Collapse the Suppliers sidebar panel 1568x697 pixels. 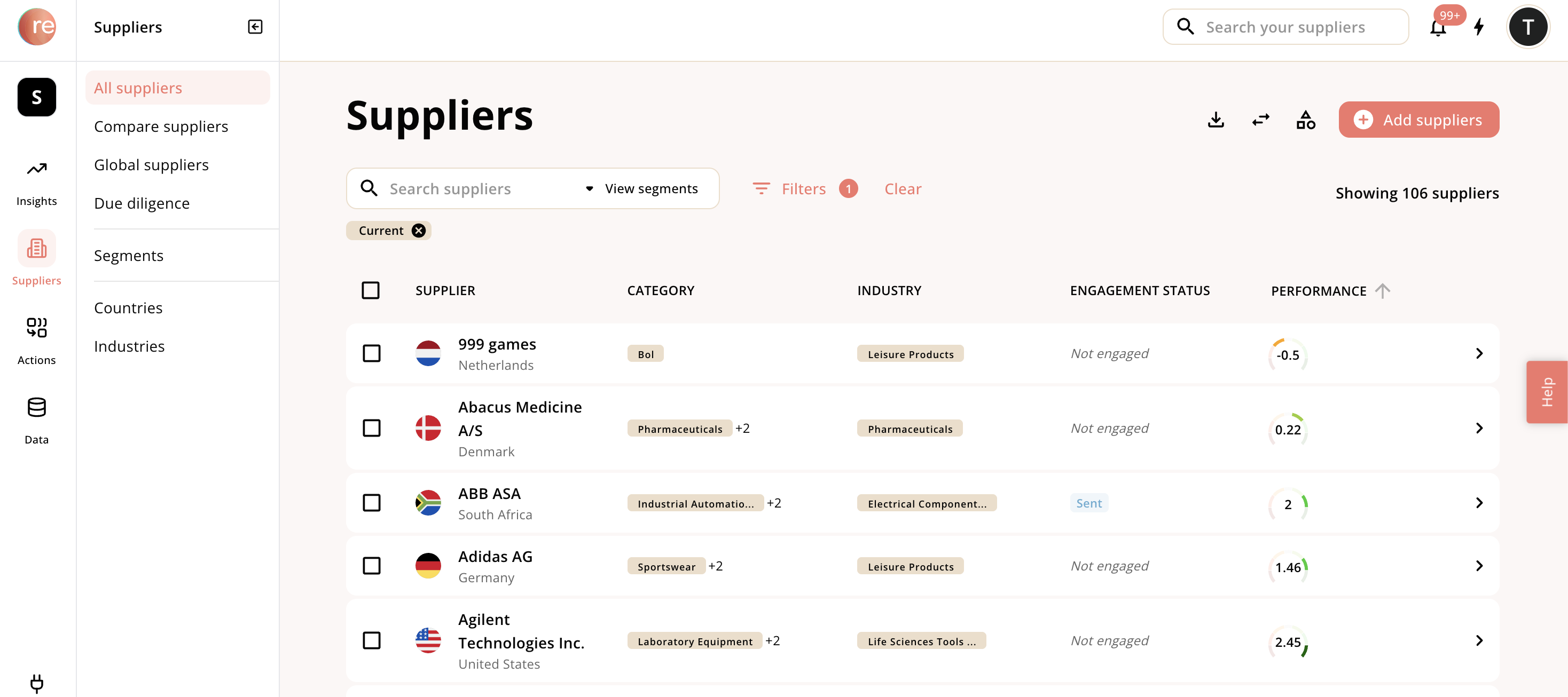coord(255,27)
